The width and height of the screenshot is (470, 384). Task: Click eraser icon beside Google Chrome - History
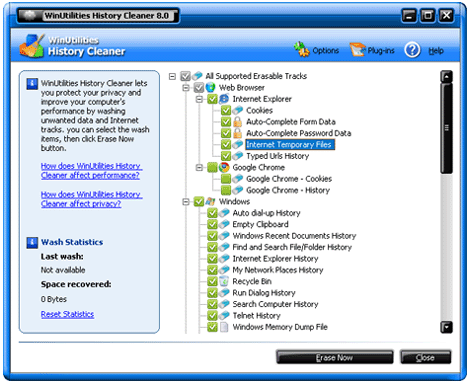(x=237, y=190)
